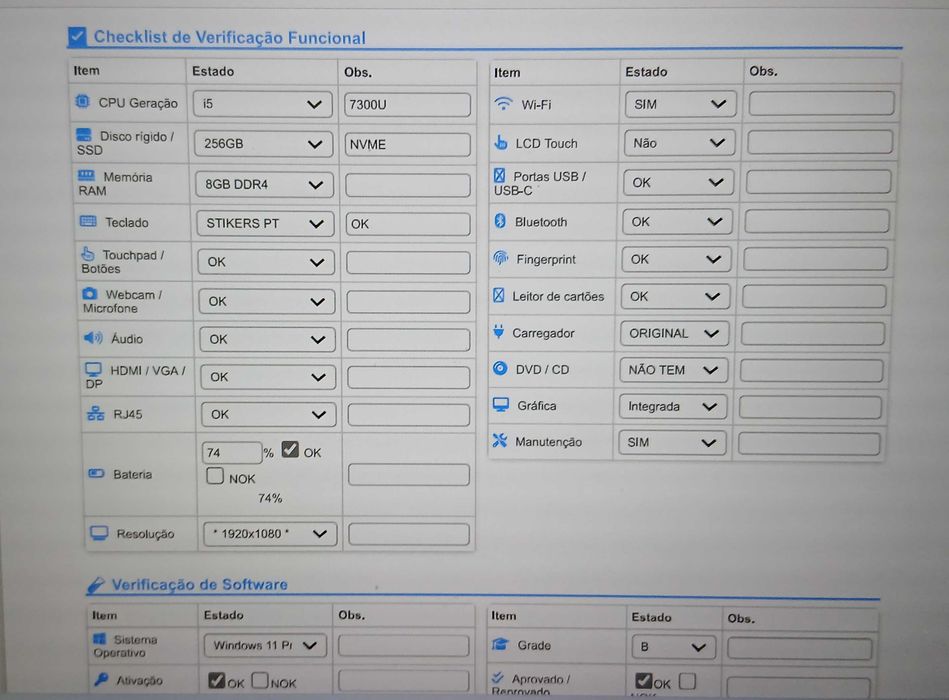
Task: Open the Bluetooth OK dropdown
Action: [x=677, y=221]
